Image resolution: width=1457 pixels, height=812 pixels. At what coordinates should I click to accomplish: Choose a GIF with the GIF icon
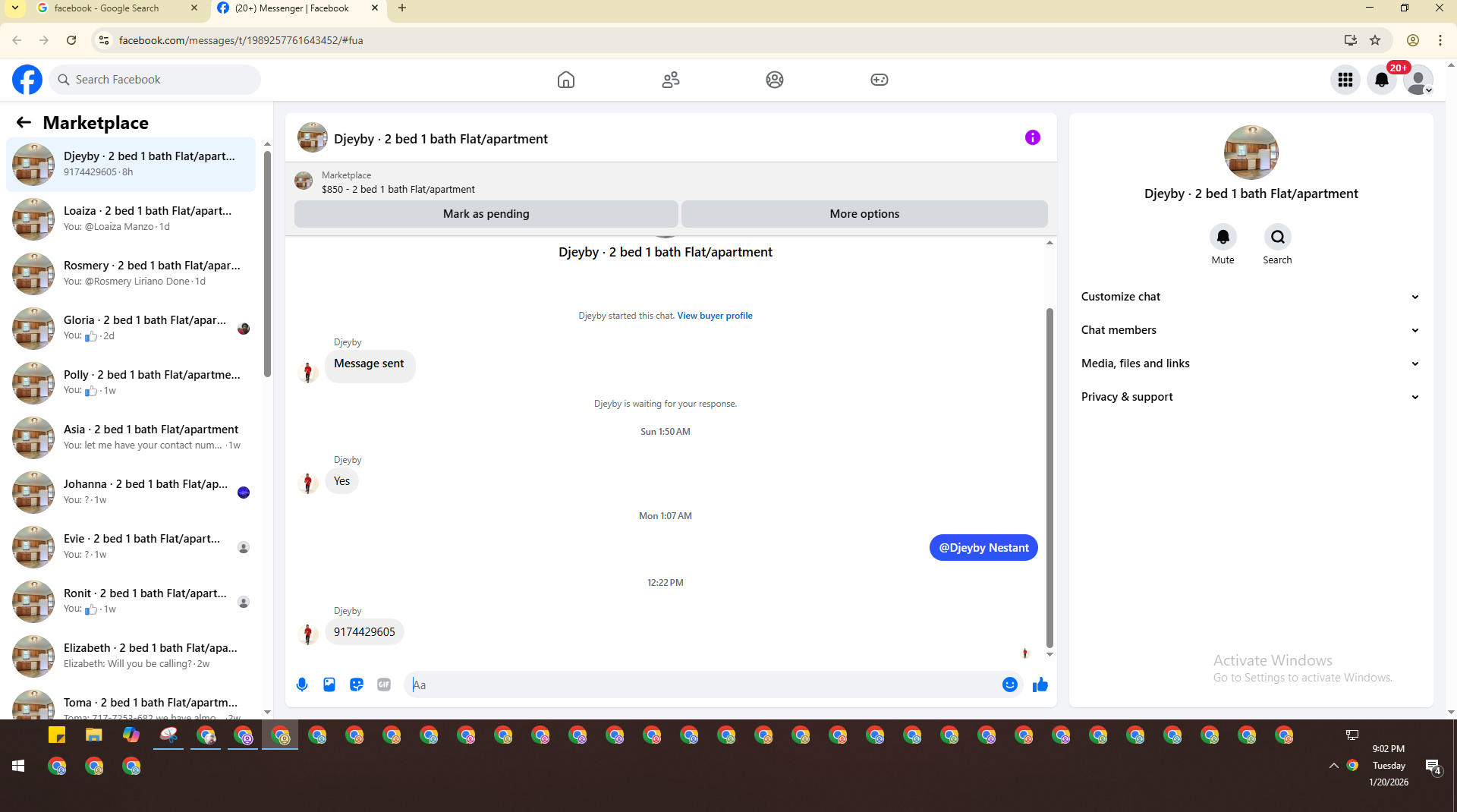point(384,685)
